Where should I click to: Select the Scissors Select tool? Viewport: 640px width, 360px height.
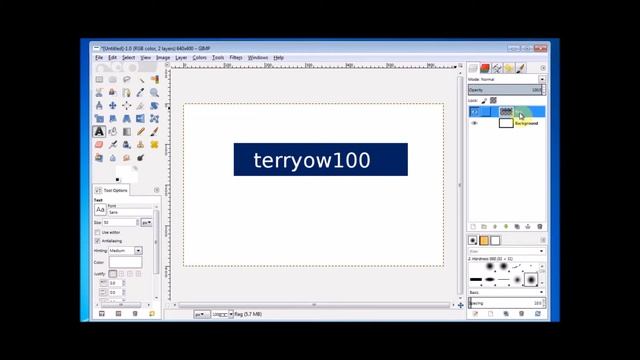99,93
